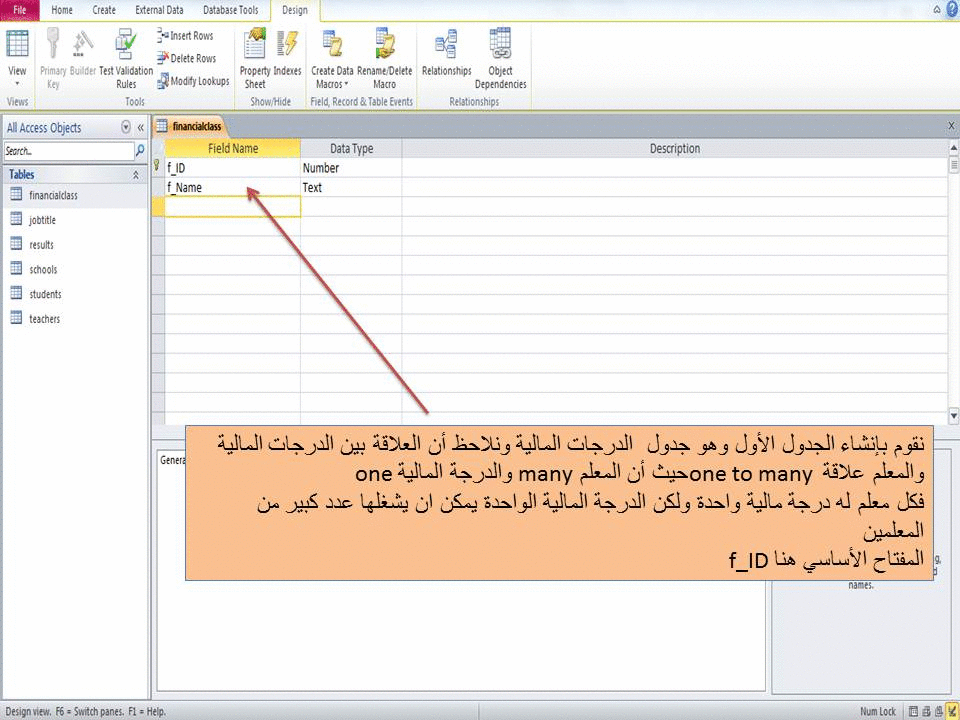Click the Description column header

(675, 148)
